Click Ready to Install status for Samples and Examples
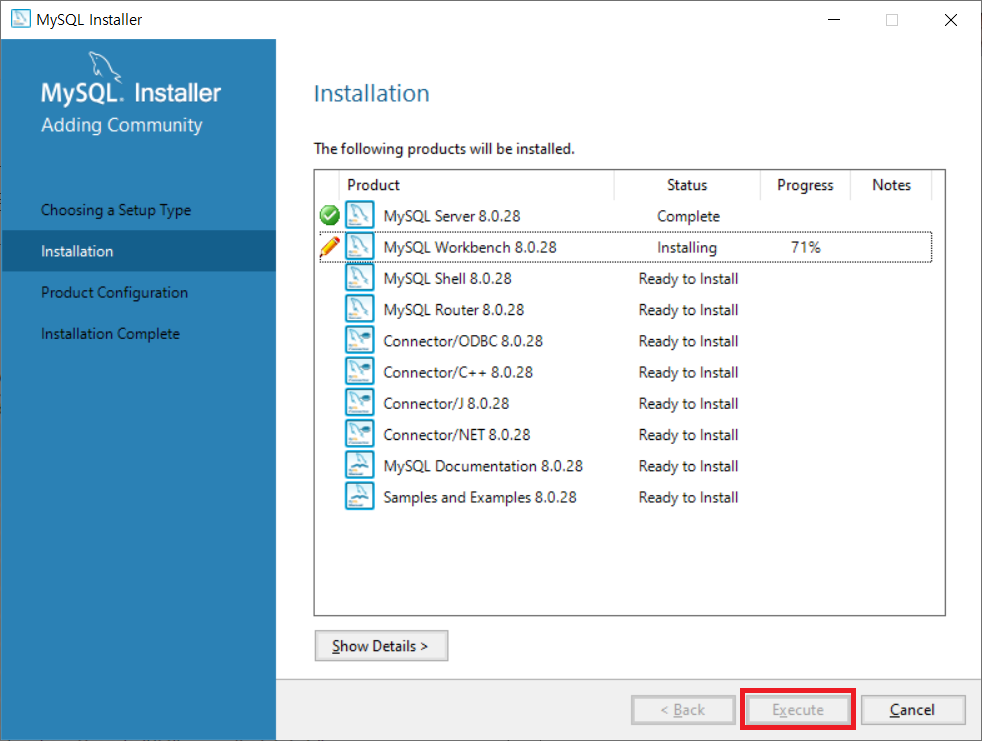 click(x=688, y=497)
